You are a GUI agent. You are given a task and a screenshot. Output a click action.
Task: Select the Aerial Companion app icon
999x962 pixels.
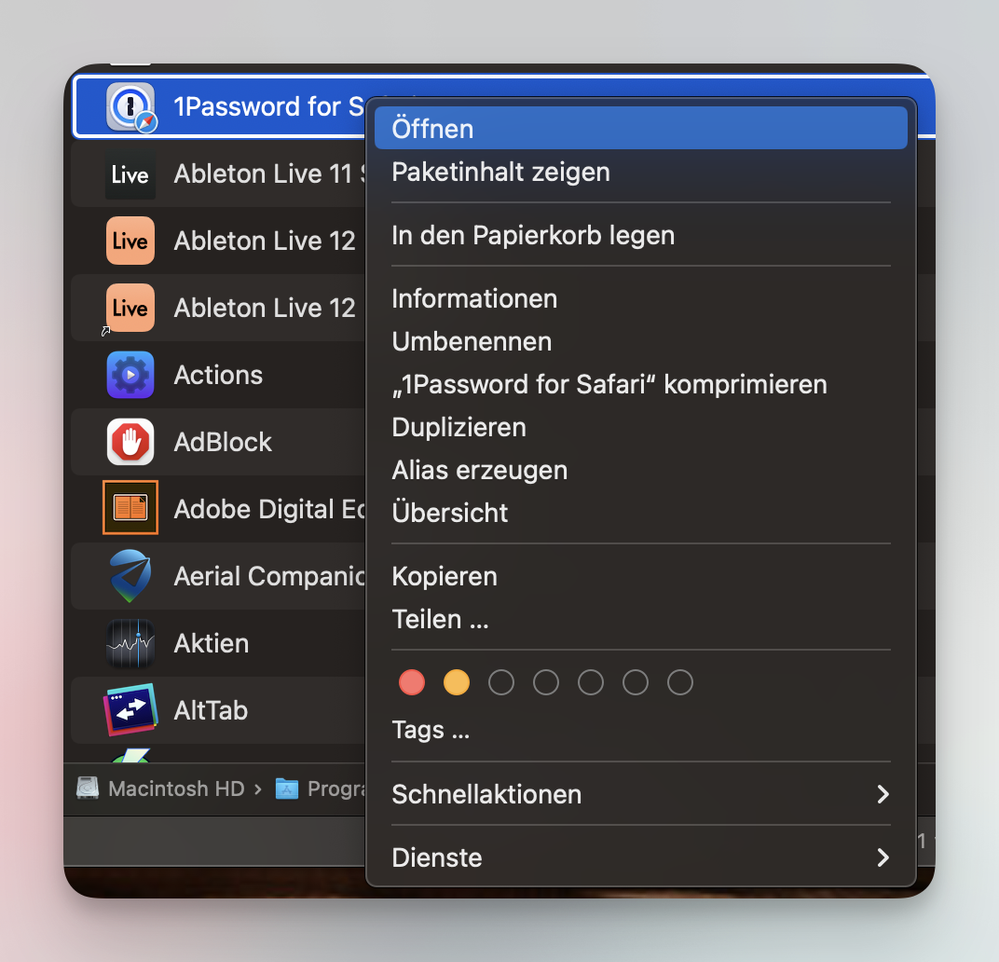tap(130, 576)
